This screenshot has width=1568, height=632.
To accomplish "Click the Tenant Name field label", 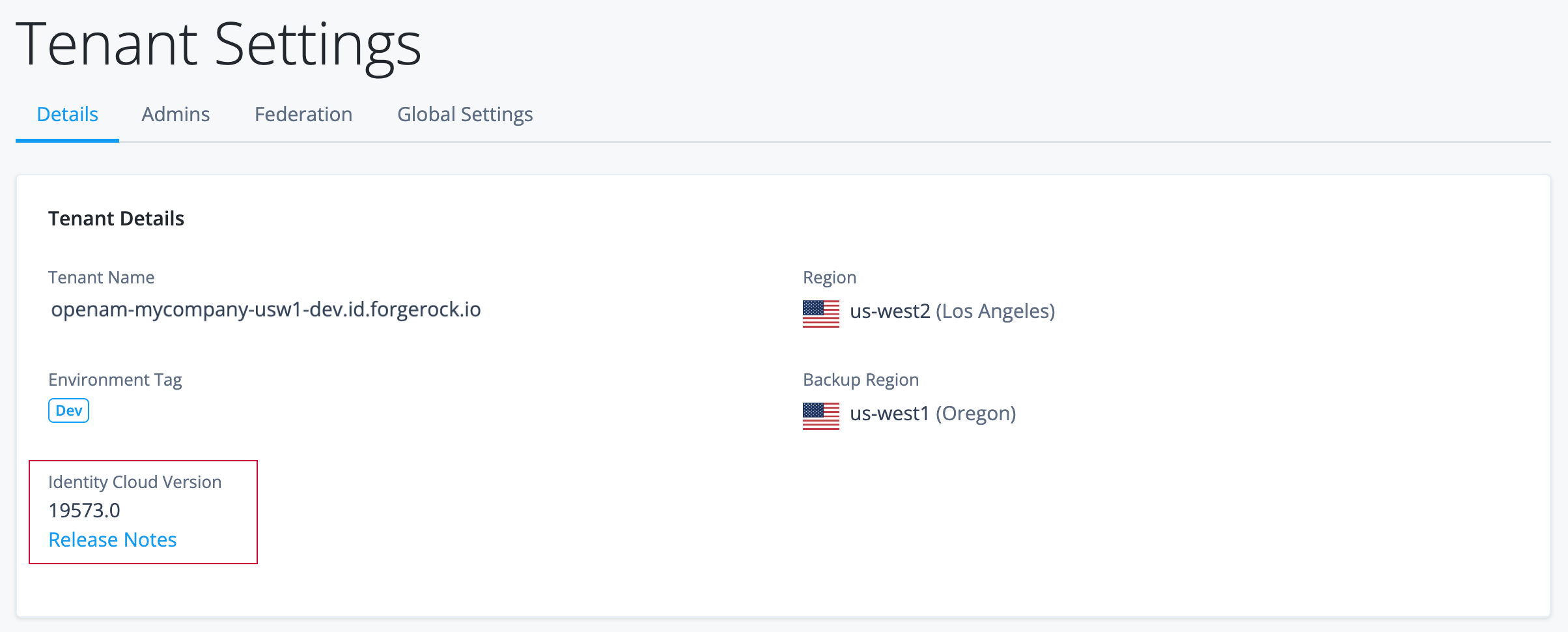I will pos(101,278).
